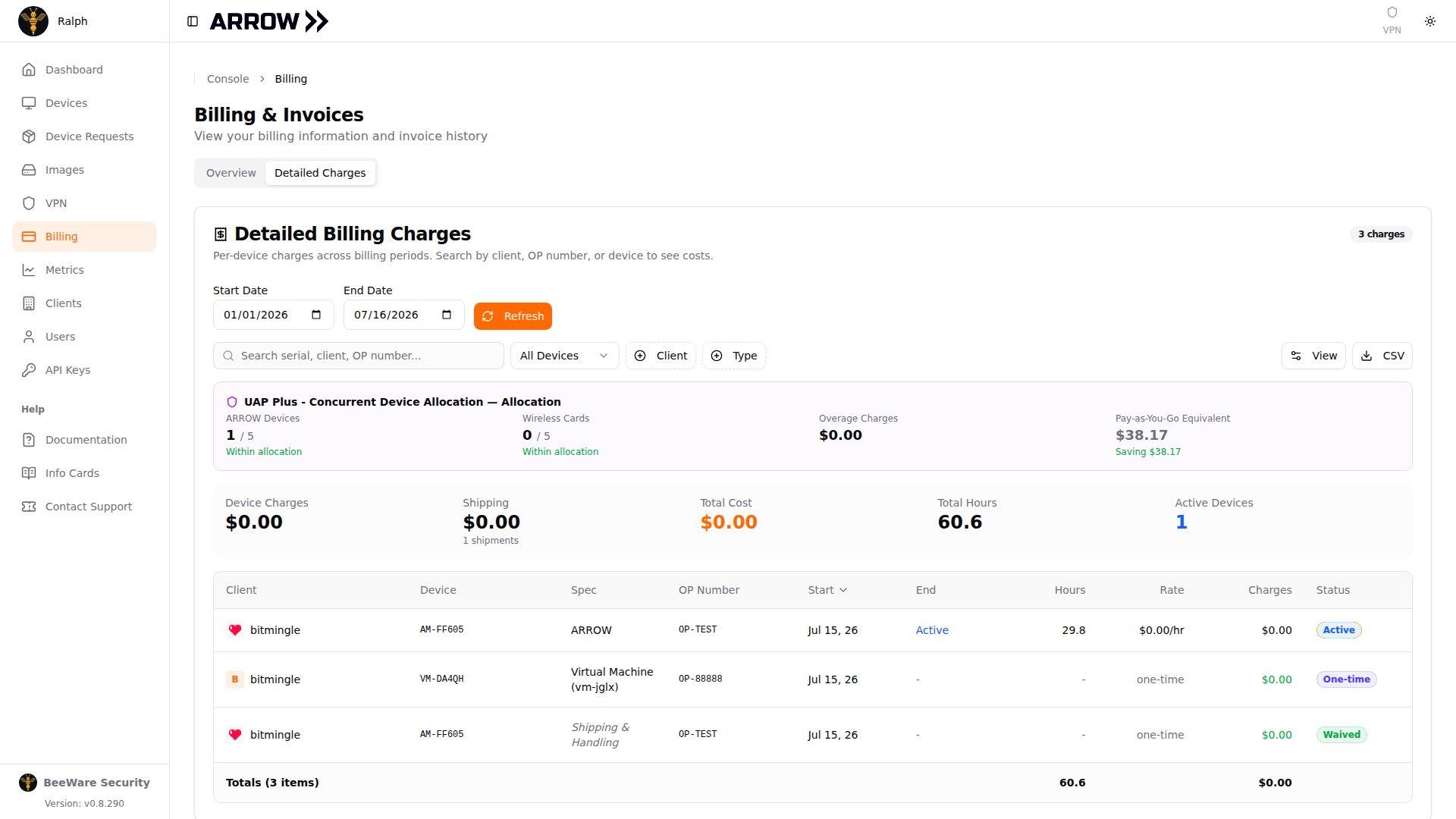Open the All Devices dropdown
This screenshot has width=1456, height=819.
[x=564, y=356]
